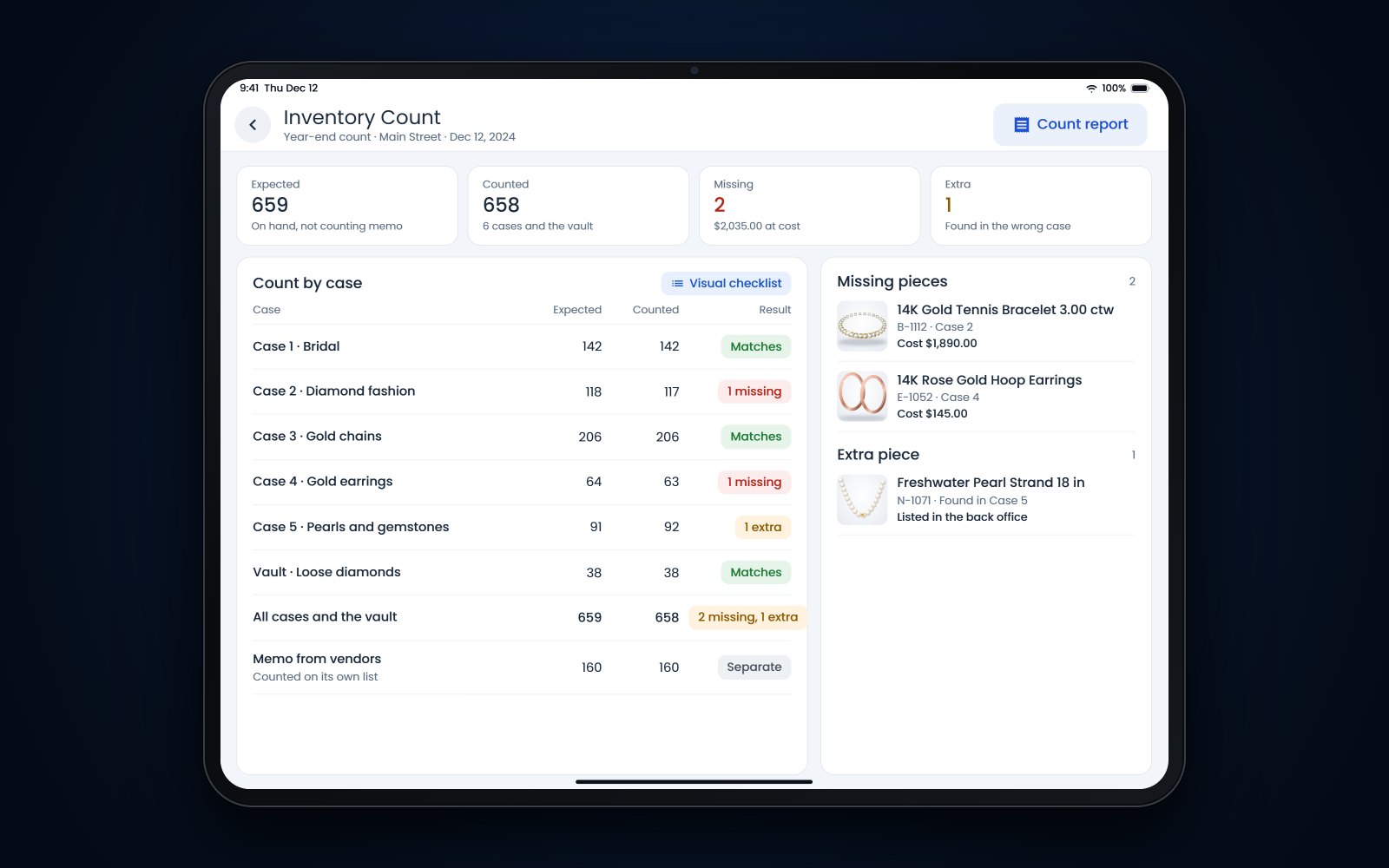Select the Counted 658 summary card

tap(578, 206)
